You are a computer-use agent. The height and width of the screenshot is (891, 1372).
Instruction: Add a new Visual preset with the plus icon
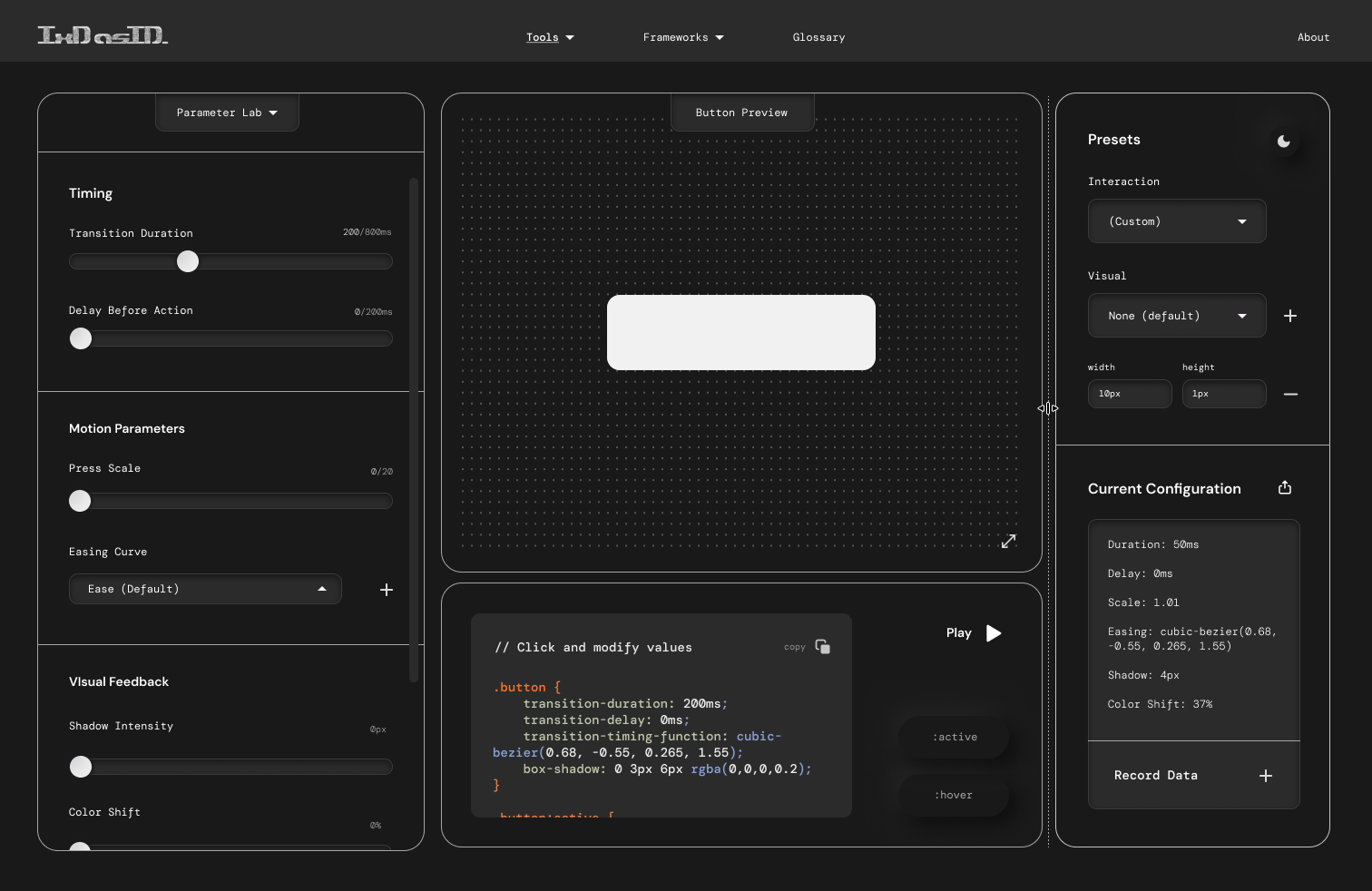[x=1290, y=316]
